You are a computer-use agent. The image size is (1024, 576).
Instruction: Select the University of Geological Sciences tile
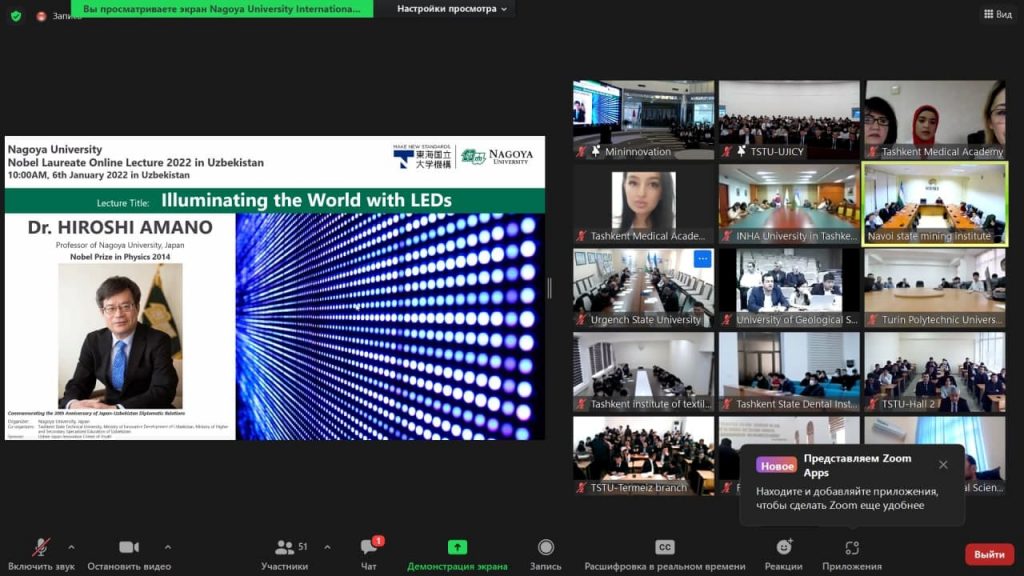(x=789, y=288)
